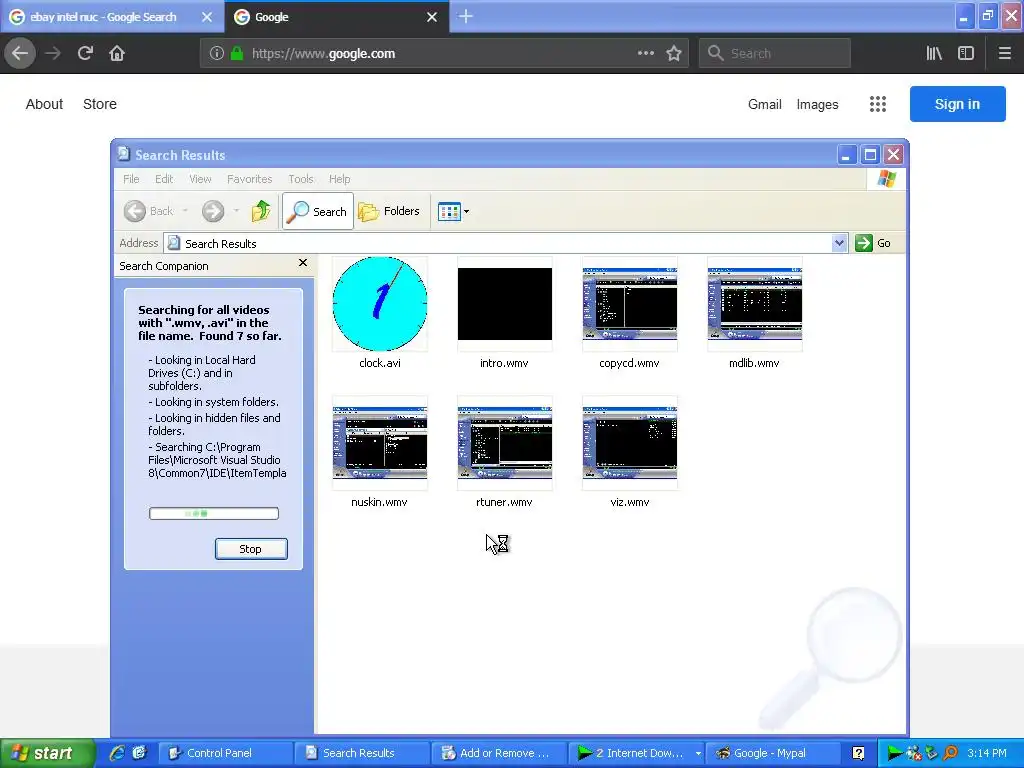Click the search progress bar

[214, 514]
